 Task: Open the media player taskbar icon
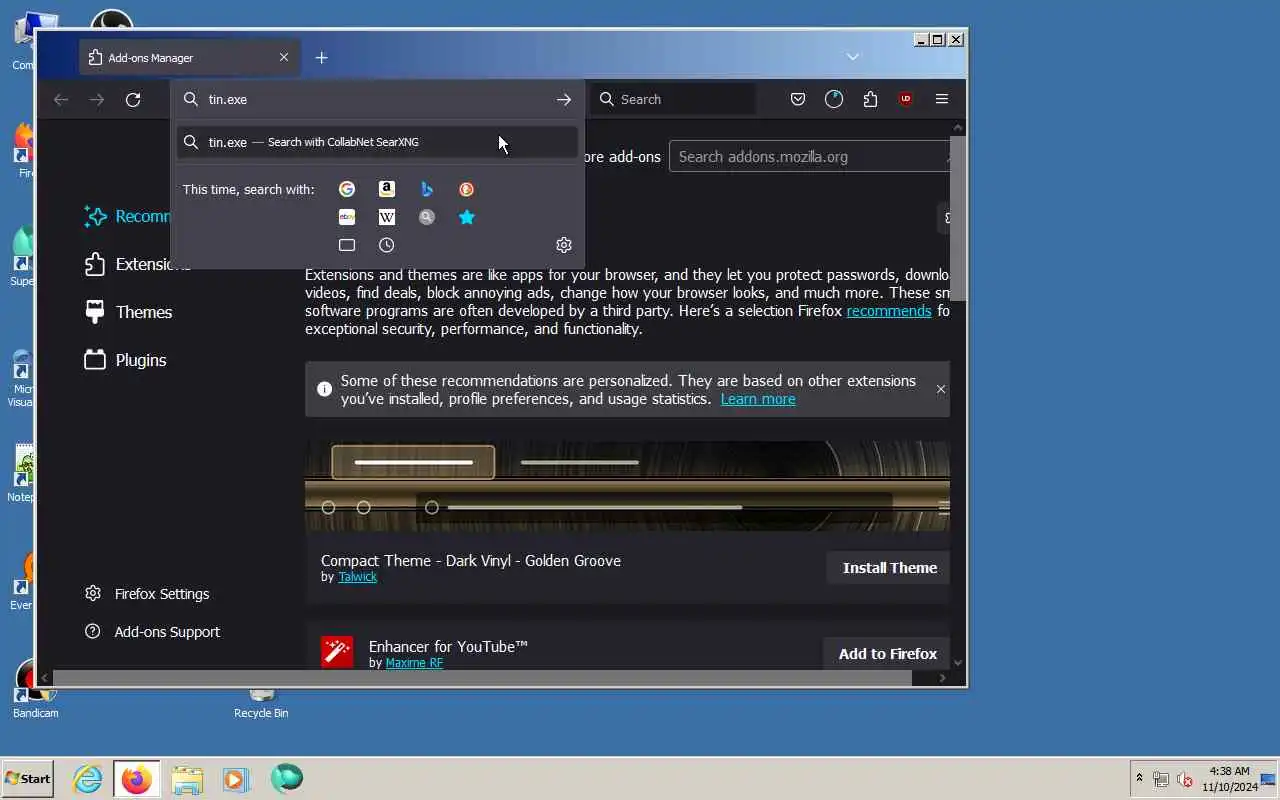click(236, 779)
